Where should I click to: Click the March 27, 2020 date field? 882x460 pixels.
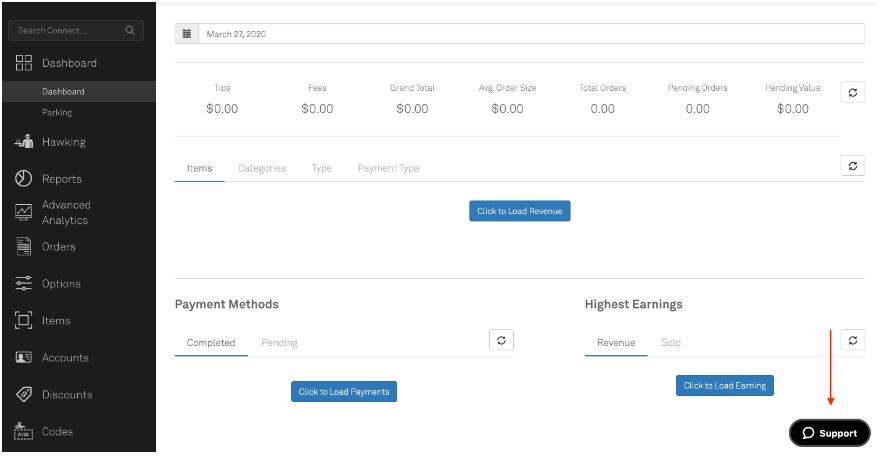[530, 34]
